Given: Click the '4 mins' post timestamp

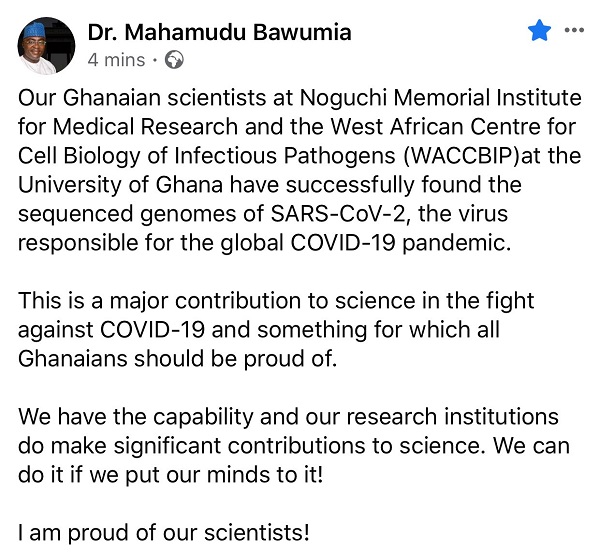Looking at the screenshot, I should (116, 60).
